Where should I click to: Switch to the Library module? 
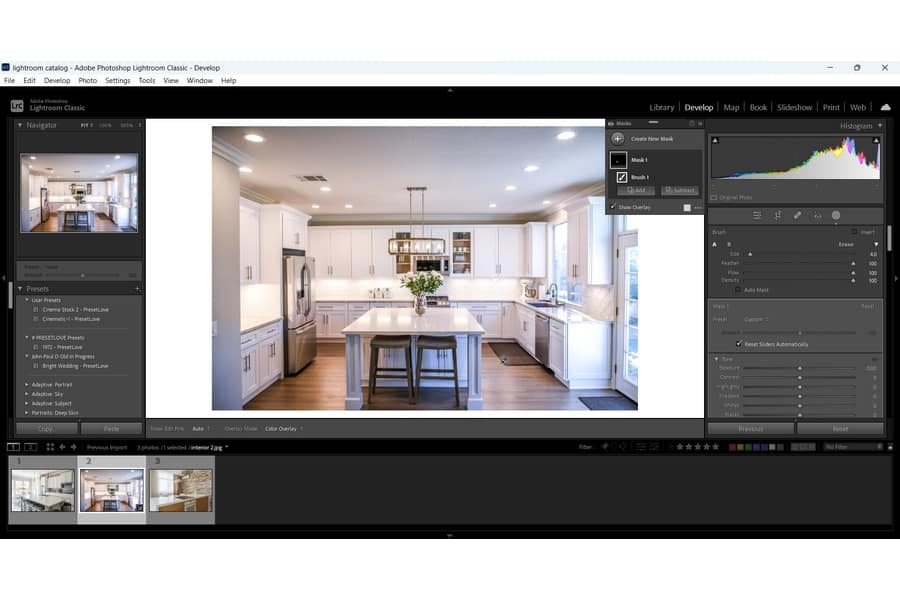tap(661, 107)
